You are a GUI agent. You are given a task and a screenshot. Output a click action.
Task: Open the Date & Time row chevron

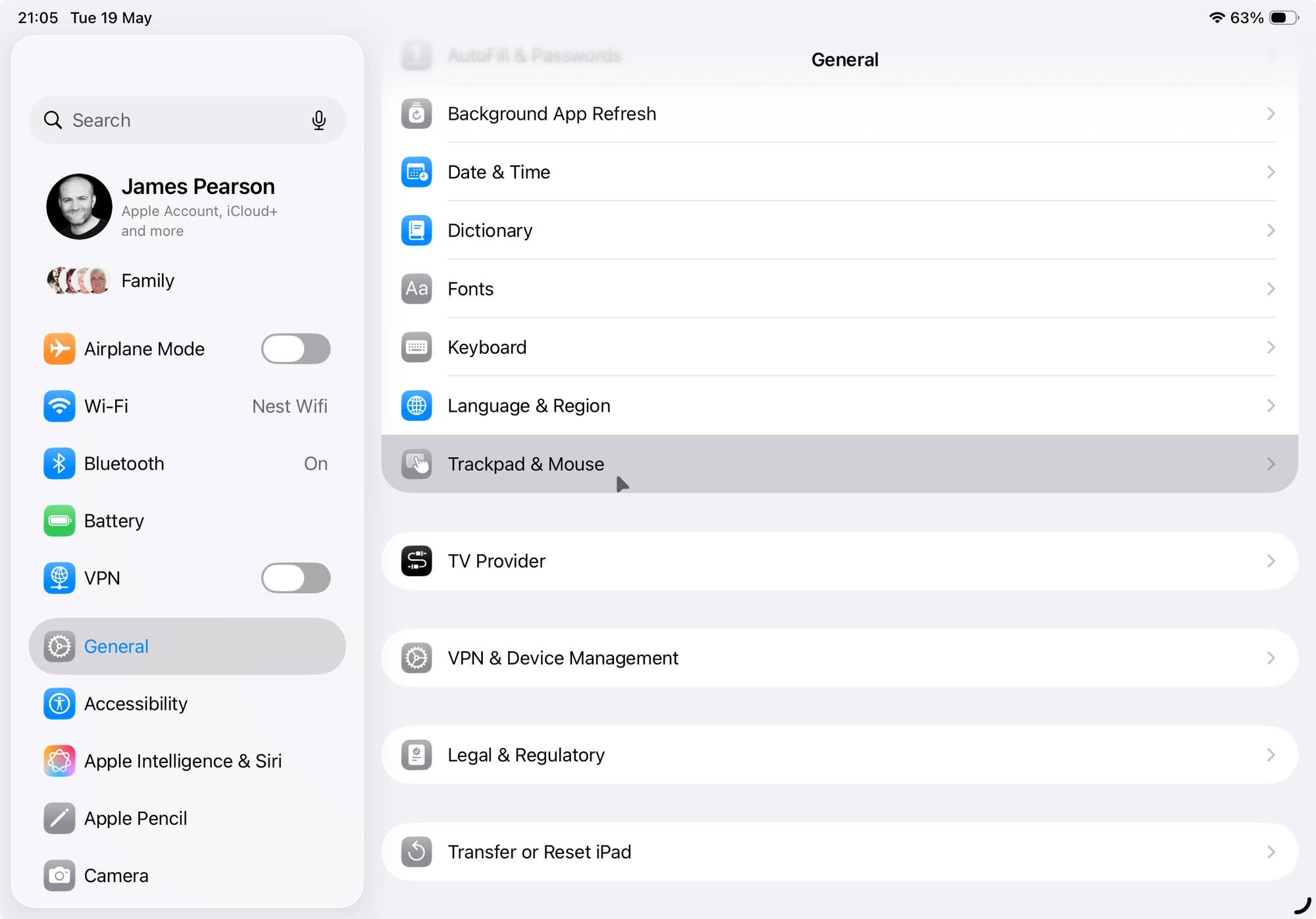pos(1271,172)
